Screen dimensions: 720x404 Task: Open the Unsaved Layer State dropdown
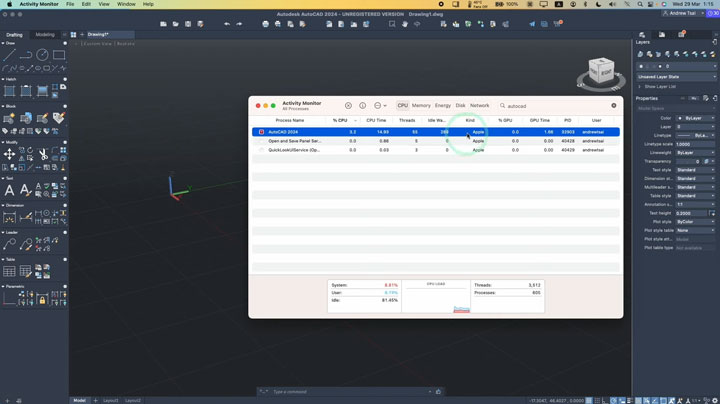(x=676, y=77)
